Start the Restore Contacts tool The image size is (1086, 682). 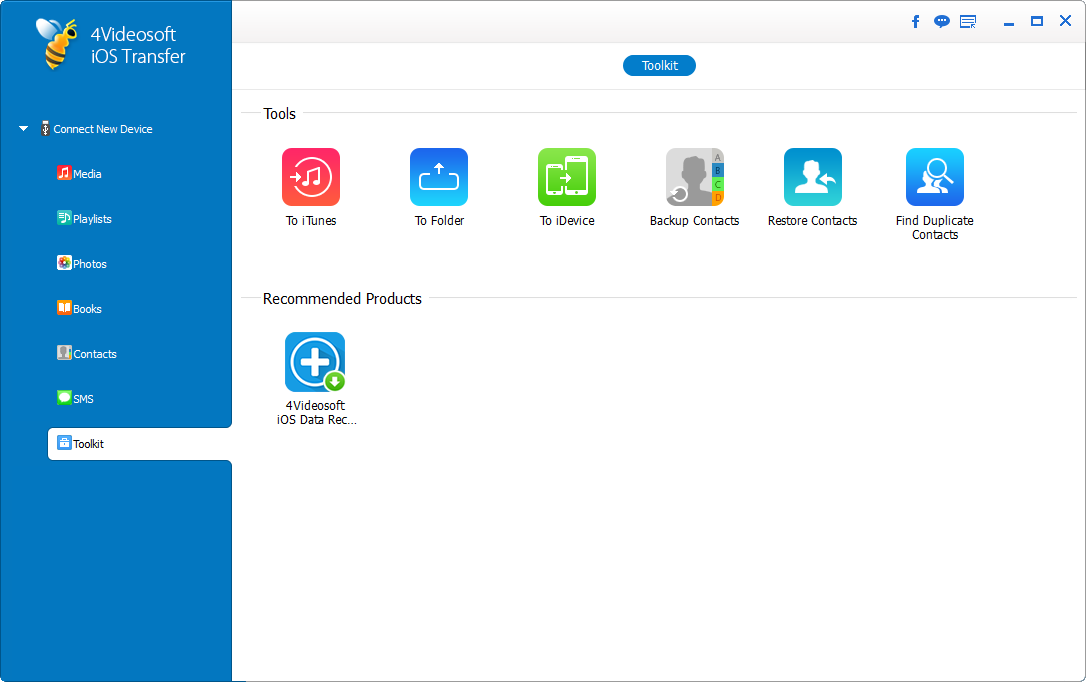(x=812, y=177)
